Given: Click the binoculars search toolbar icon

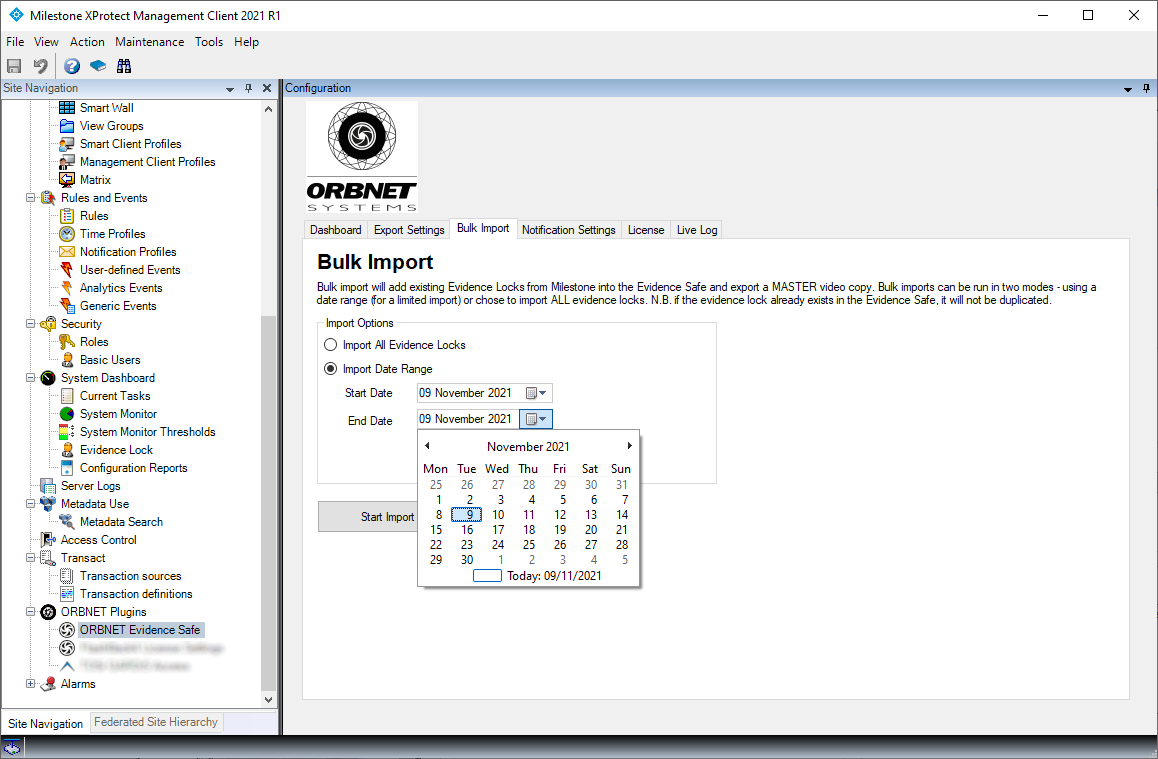Looking at the screenshot, I should (124, 66).
